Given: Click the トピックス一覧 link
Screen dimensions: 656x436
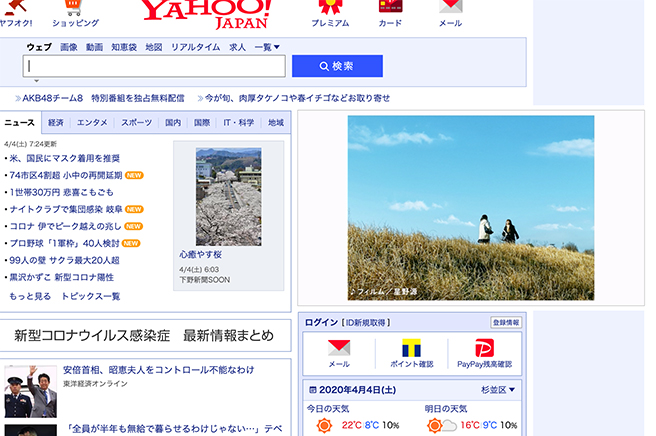Looking at the screenshot, I should (91, 296).
